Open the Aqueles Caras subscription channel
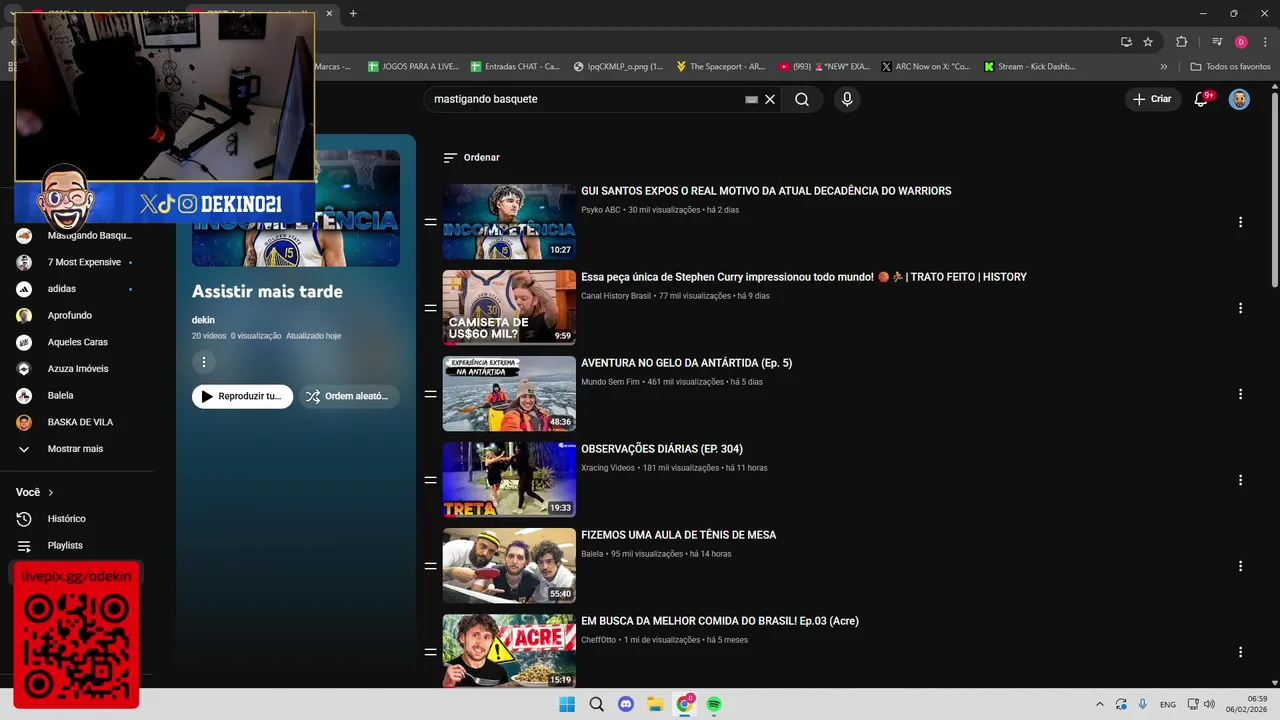Screen dimensions: 1280x720 coord(77,342)
